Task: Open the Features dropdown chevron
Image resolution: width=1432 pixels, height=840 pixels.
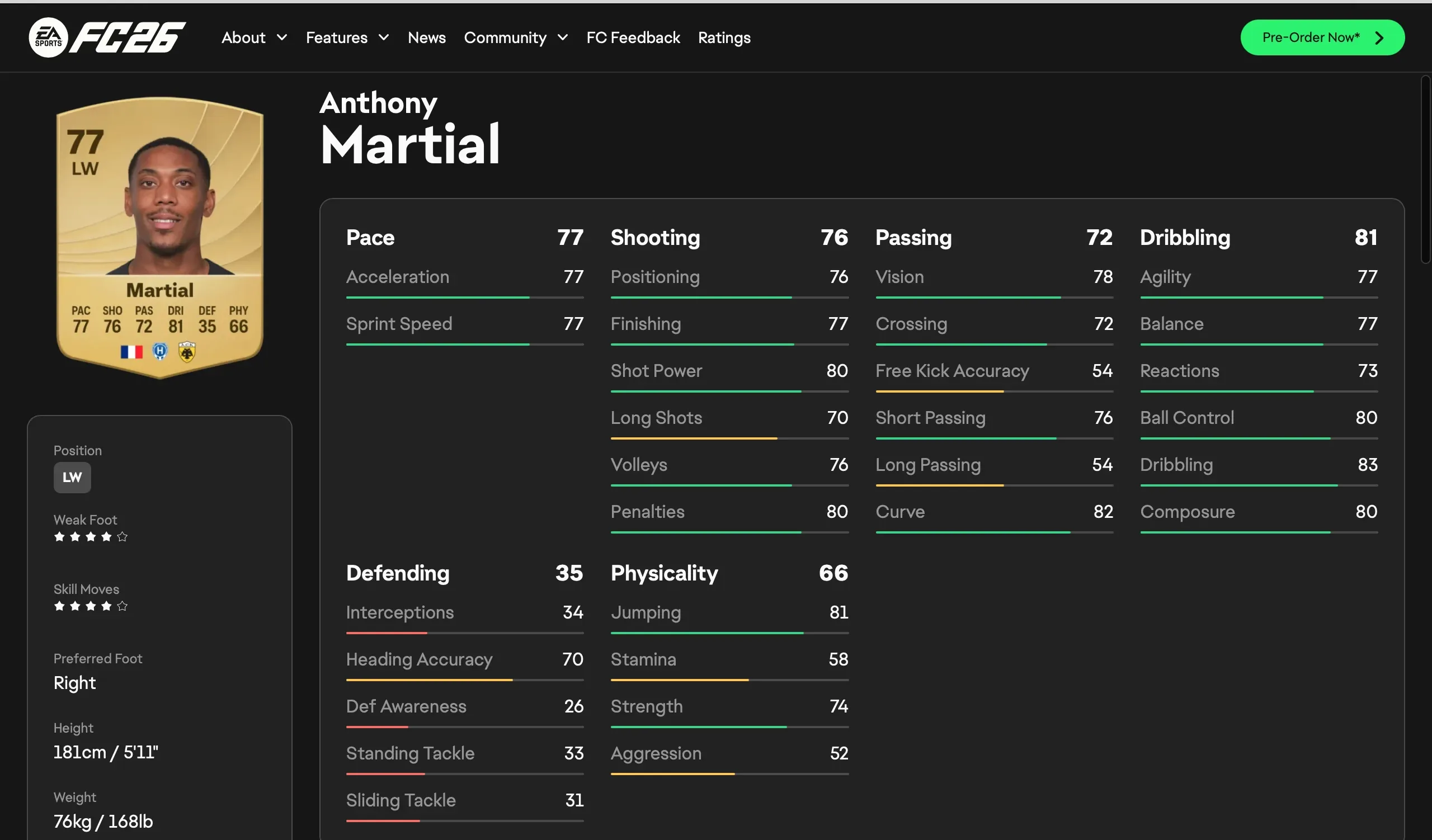Action: tap(384, 37)
